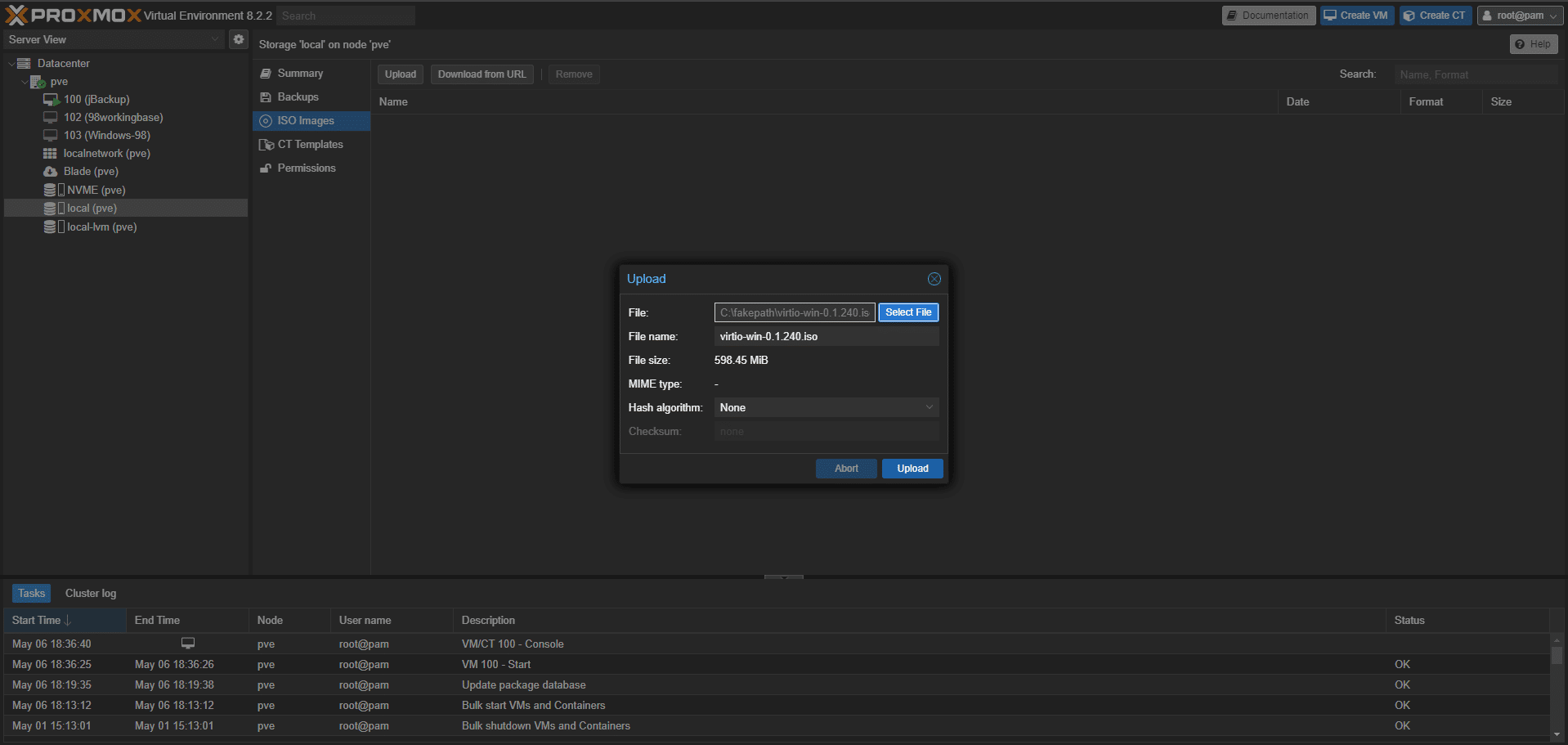
Task: Click Download from URL button
Action: 482,74
